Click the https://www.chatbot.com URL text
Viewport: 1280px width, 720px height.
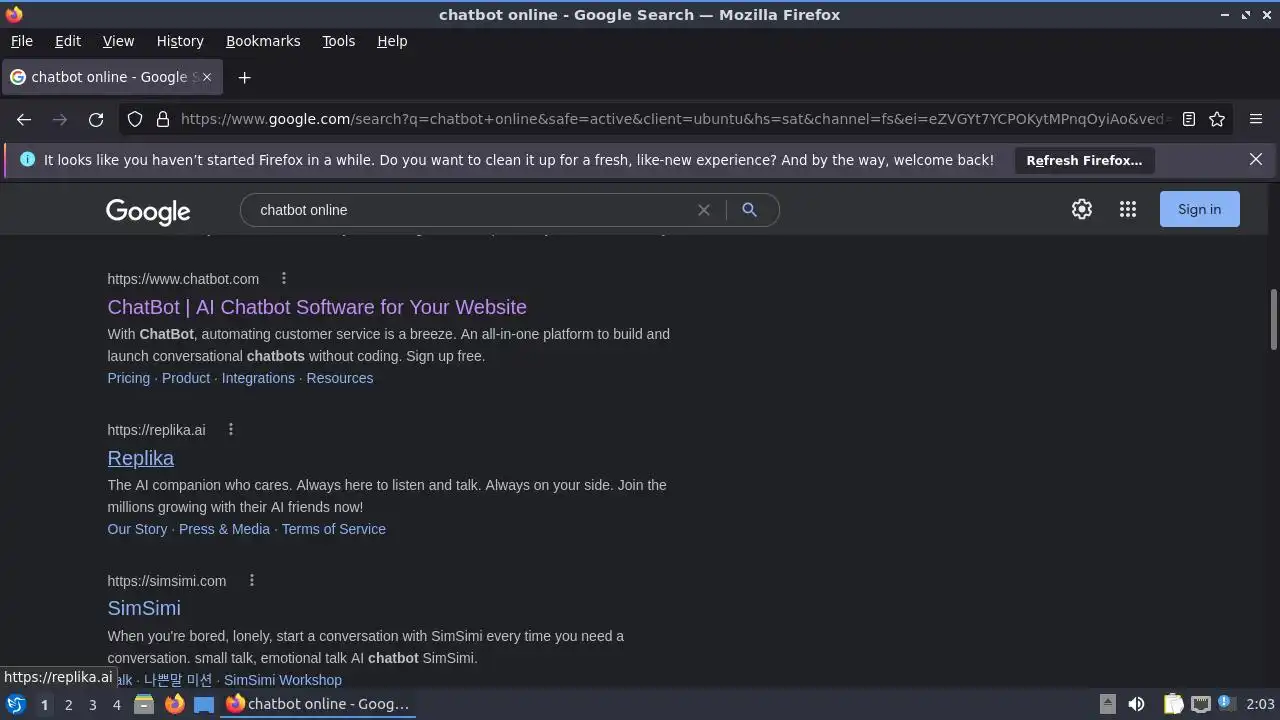click(x=183, y=279)
